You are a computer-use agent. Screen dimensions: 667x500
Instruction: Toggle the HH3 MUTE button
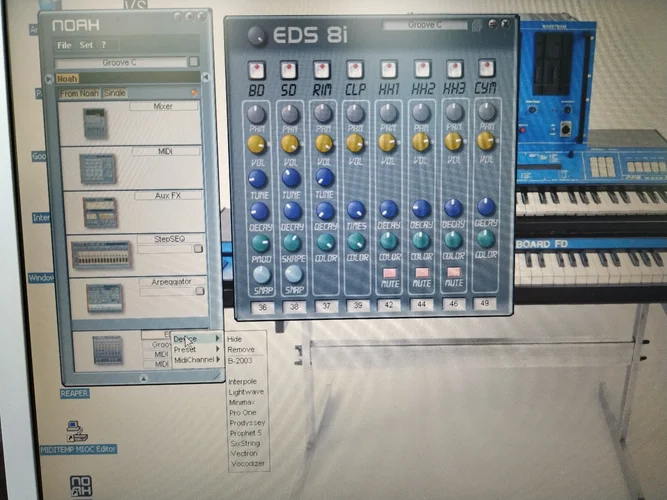(x=454, y=272)
